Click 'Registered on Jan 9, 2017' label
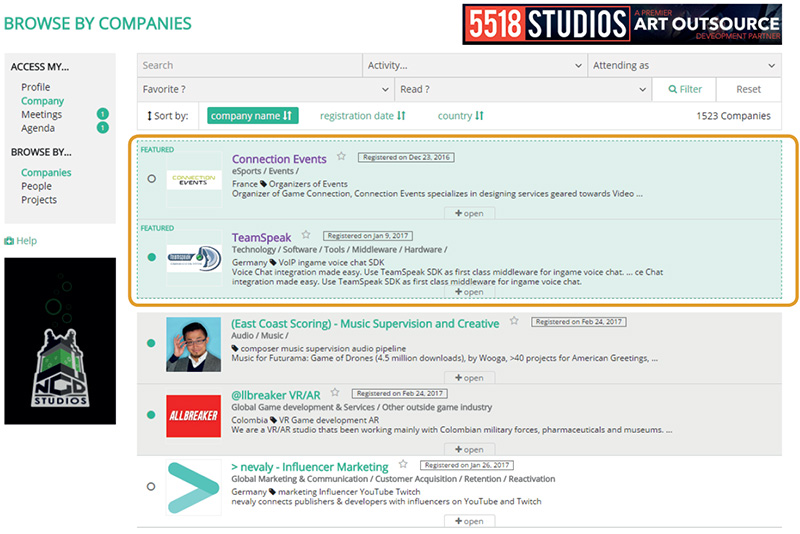800x534 pixels. pyautogui.click(x=368, y=236)
